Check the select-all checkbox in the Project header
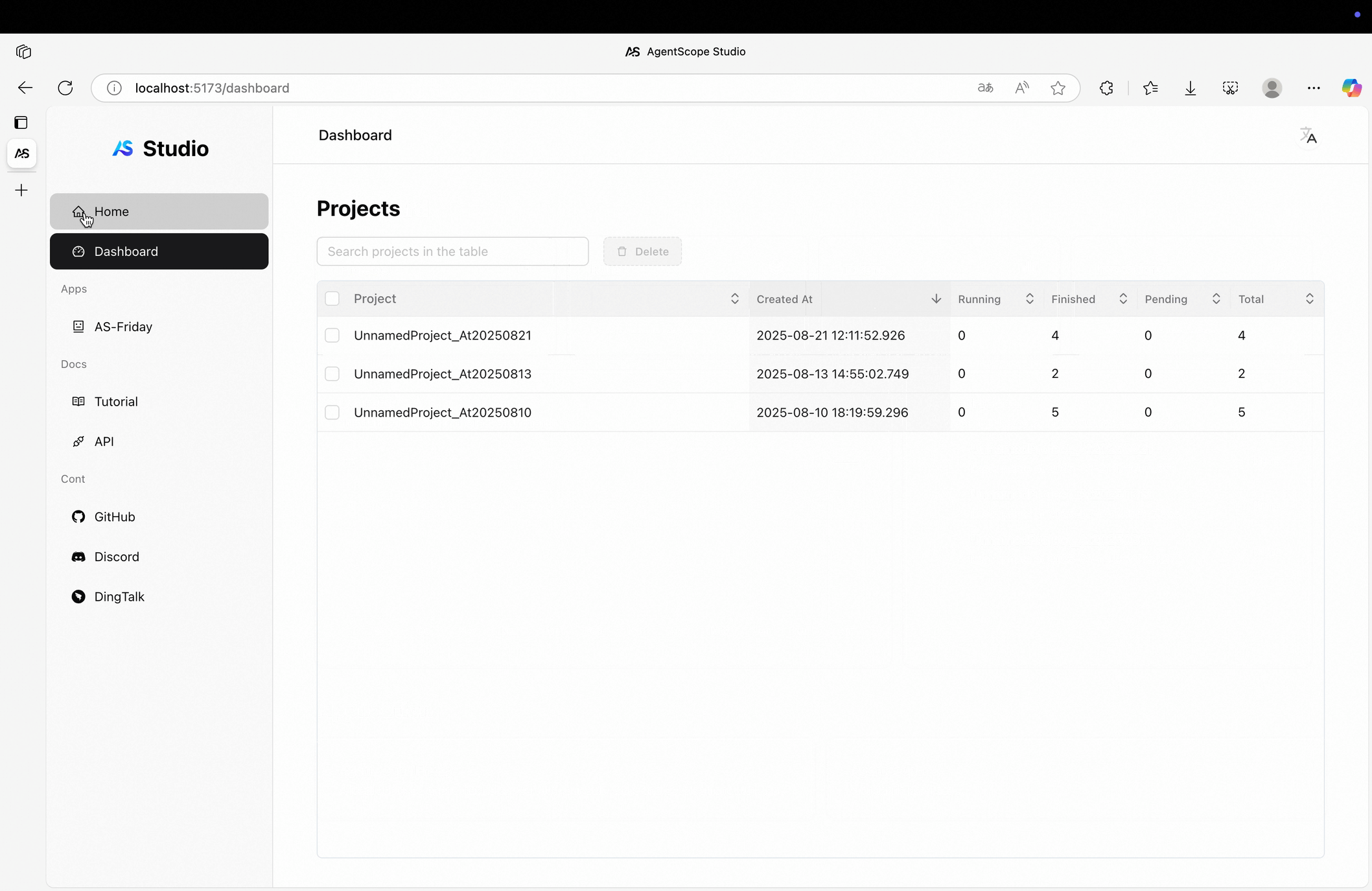 [x=332, y=298]
